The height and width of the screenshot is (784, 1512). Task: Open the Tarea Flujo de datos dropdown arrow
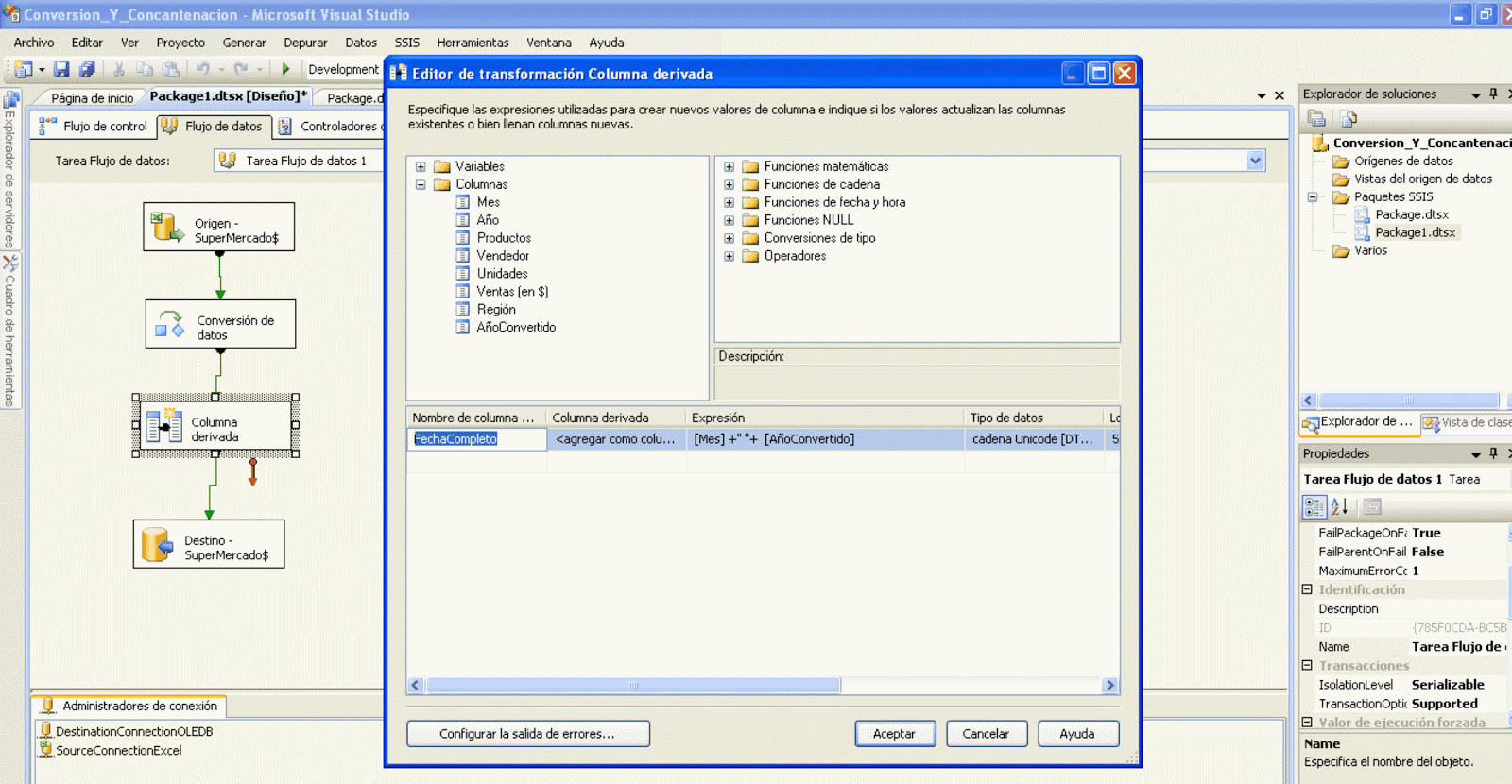click(x=1255, y=161)
